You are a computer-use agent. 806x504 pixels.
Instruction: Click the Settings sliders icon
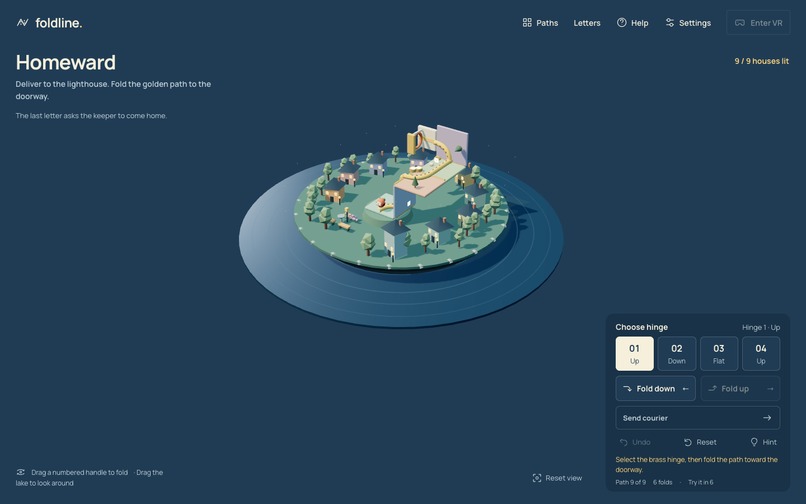click(669, 23)
